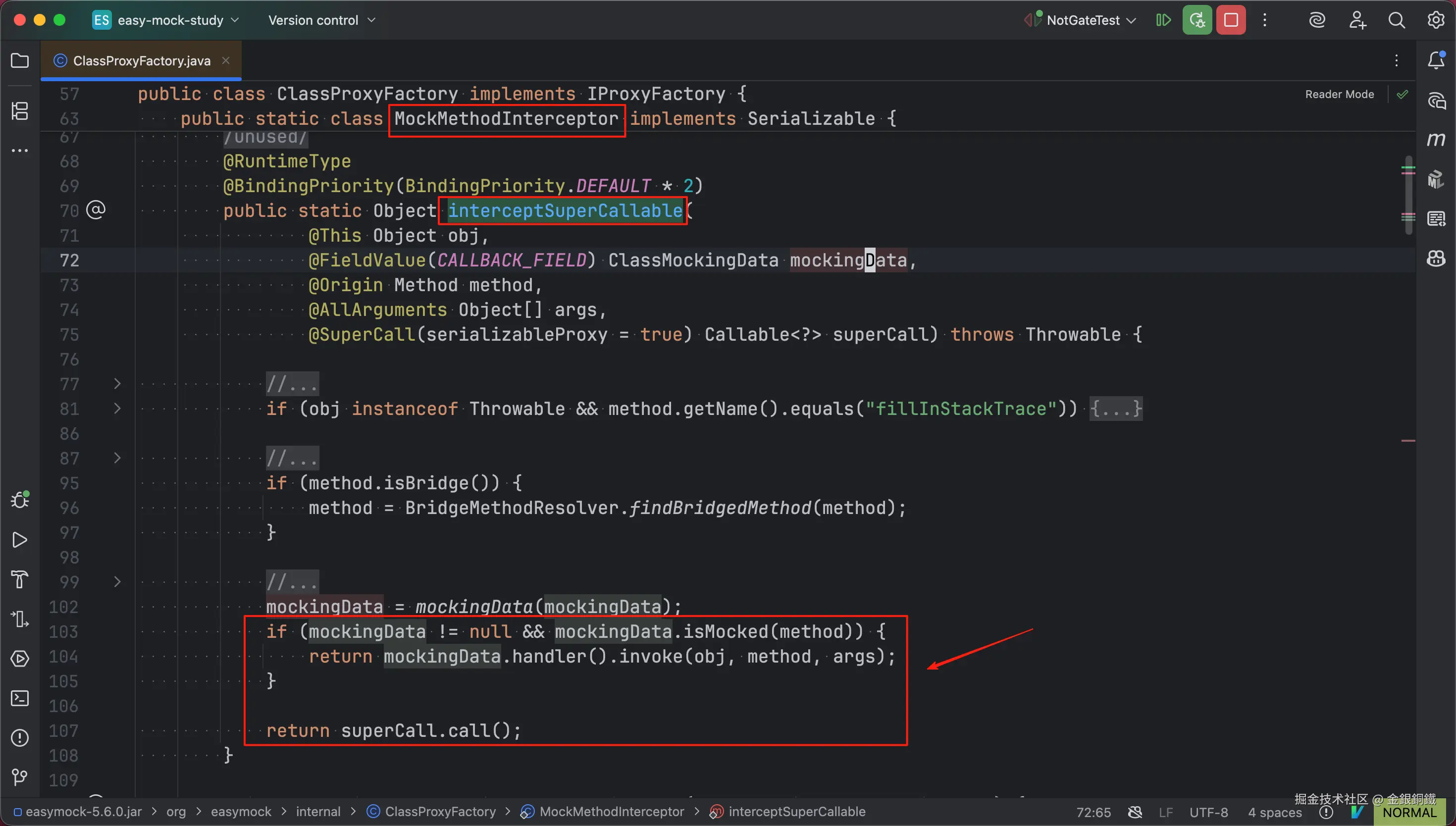This screenshot has width=1456, height=826.
Task: Open the Maven tool window
Action: 1436,140
